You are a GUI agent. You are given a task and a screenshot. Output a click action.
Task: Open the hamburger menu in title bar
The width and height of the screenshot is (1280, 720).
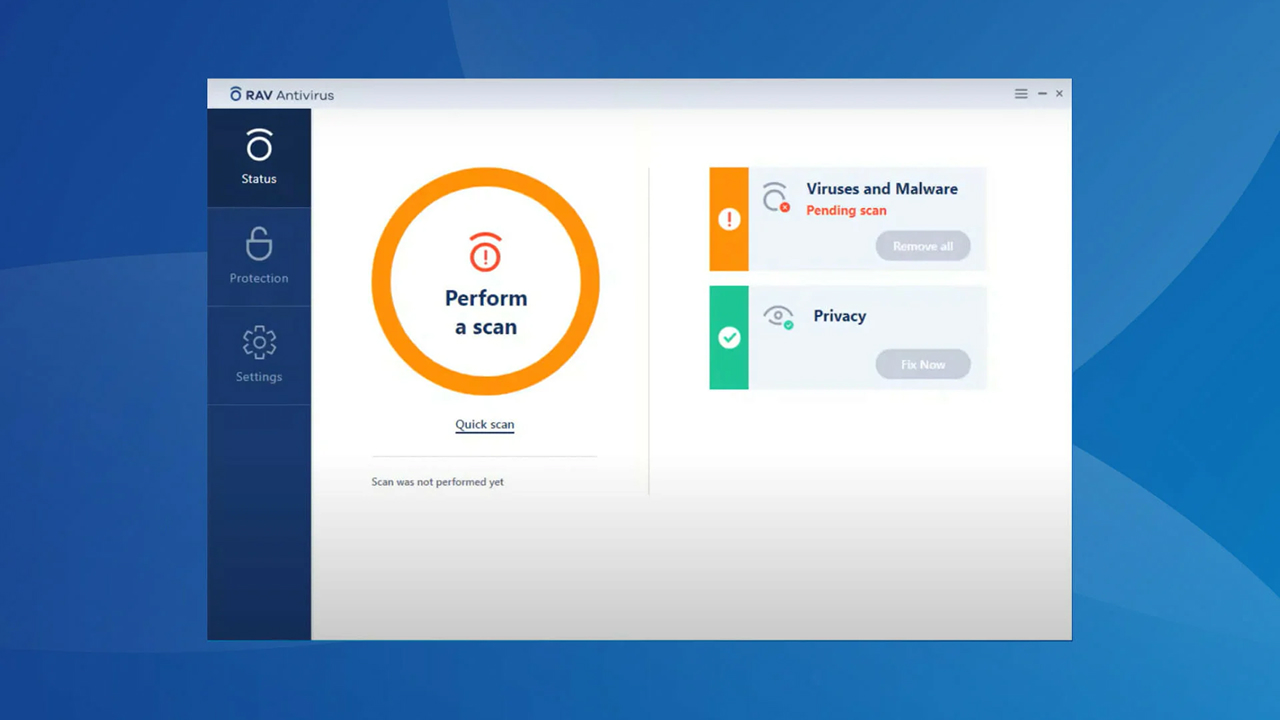[1021, 94]
